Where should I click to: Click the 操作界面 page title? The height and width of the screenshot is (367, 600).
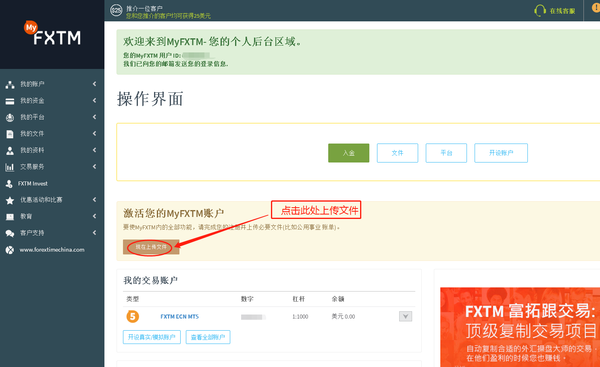click(150, 99)
